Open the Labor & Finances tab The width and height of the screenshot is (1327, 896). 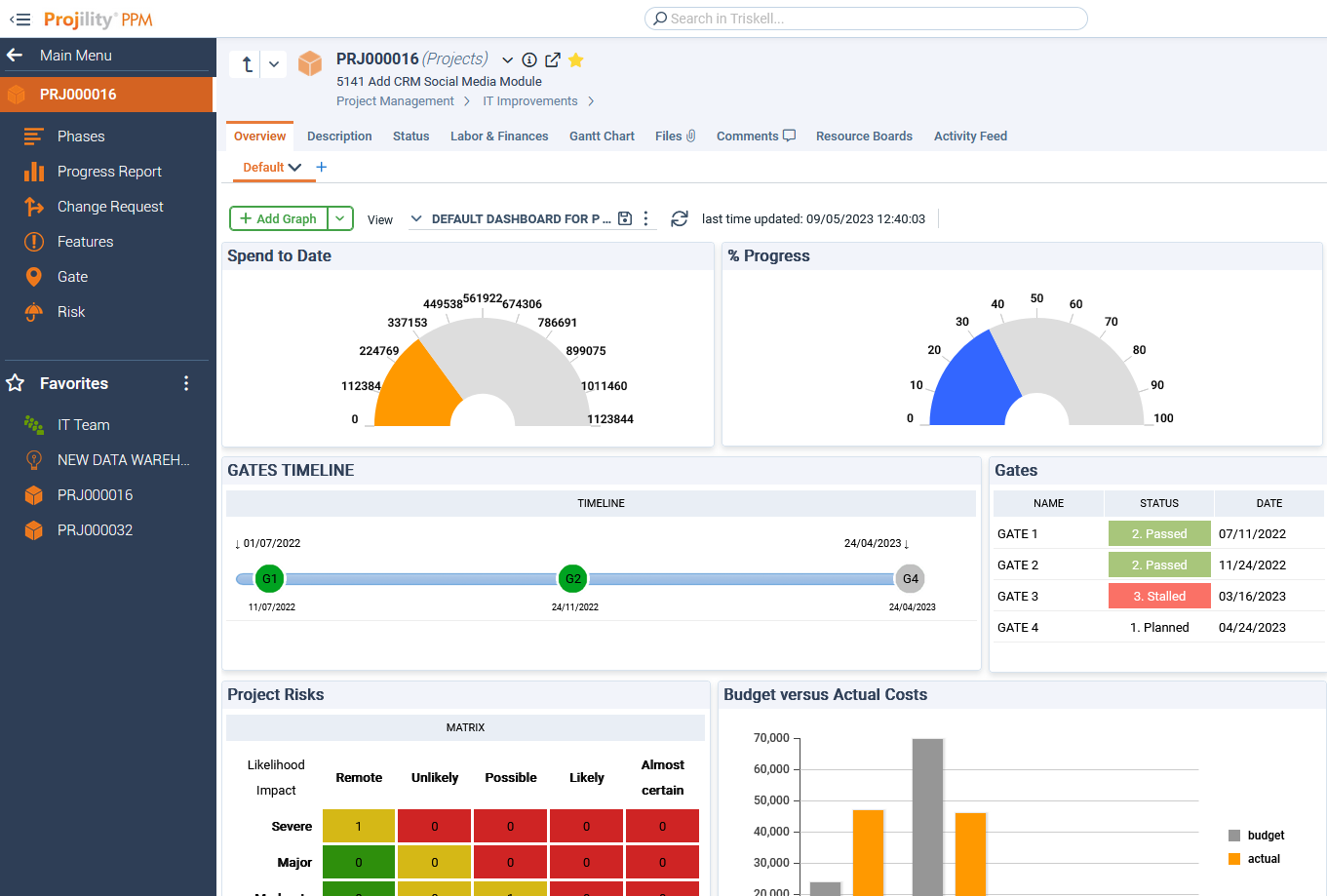coord(499,136)
